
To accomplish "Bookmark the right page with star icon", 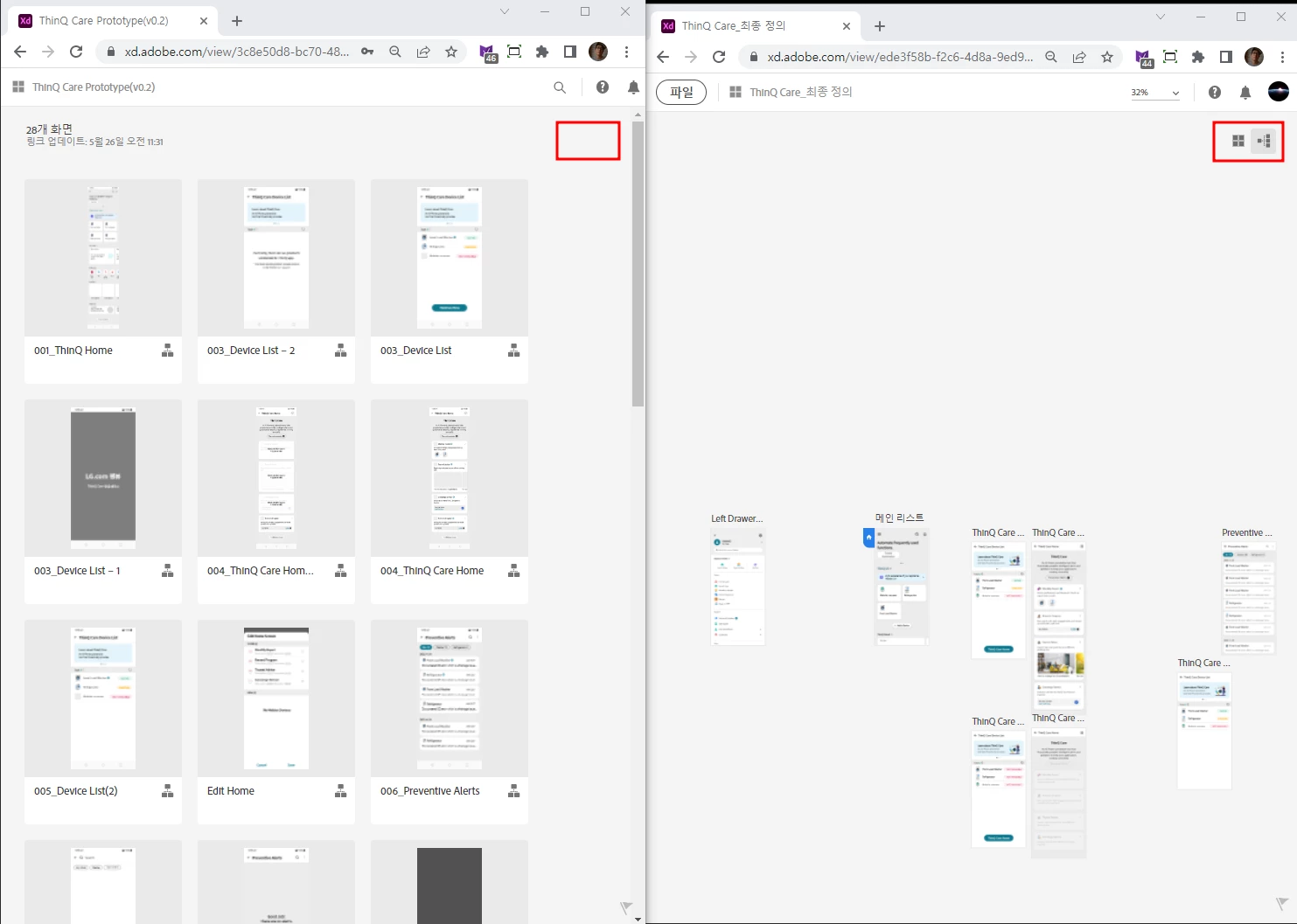I will [1107, 57].
